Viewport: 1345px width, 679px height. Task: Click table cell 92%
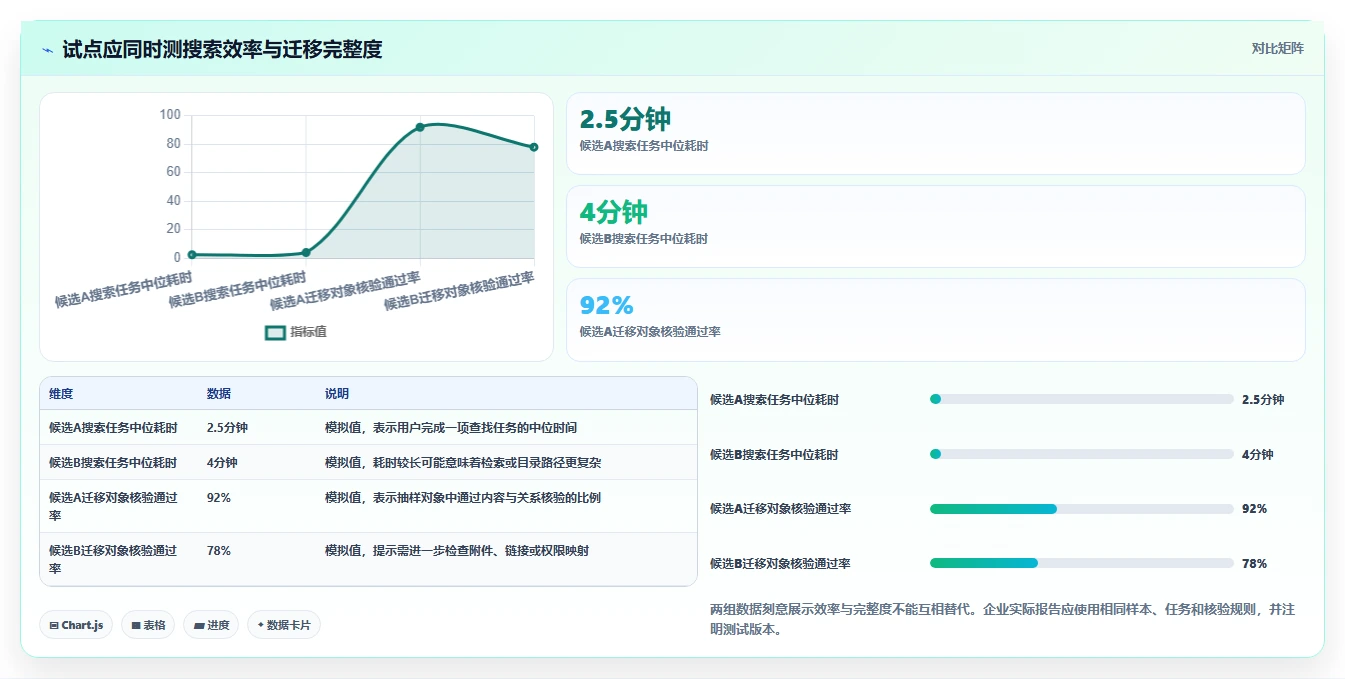coord(219,498)
